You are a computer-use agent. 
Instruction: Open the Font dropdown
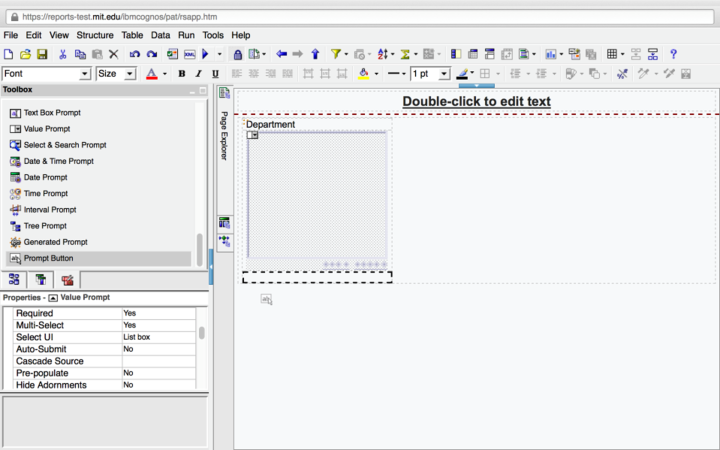click(84, 74)
